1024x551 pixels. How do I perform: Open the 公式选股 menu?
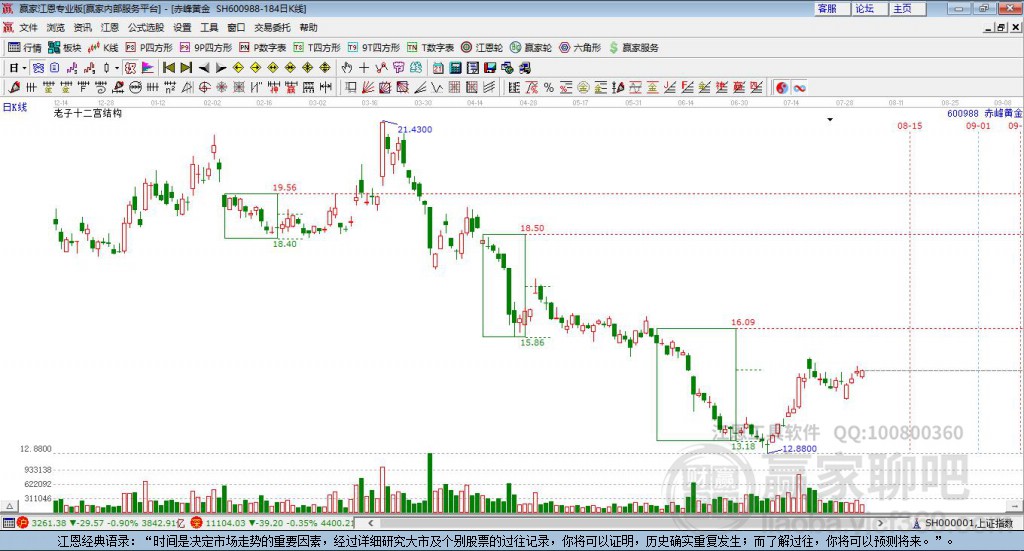(x=146, y=27)
